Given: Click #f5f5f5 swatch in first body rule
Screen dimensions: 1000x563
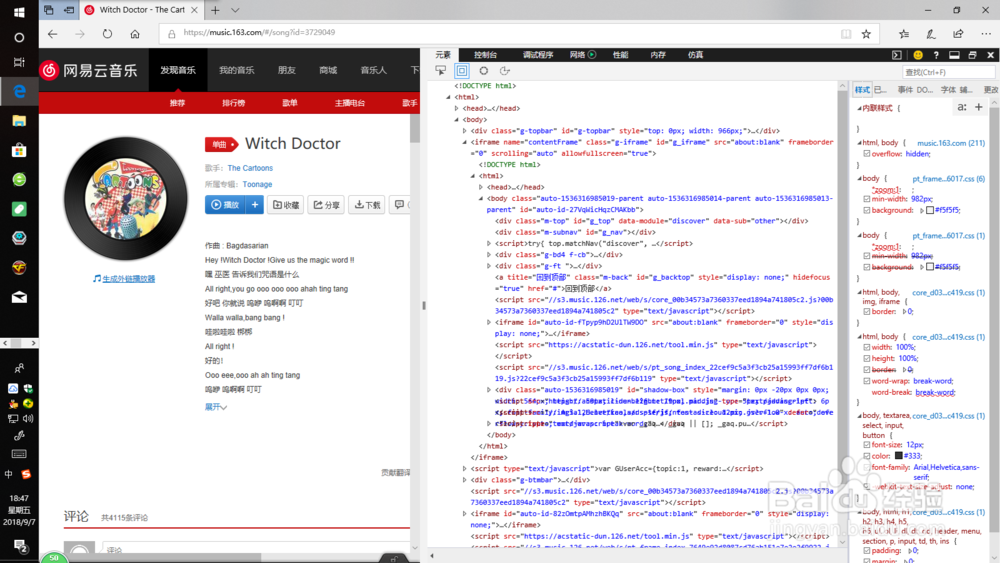Looking at the screenshot, I should pyautogui.click(x=930, y=210).
